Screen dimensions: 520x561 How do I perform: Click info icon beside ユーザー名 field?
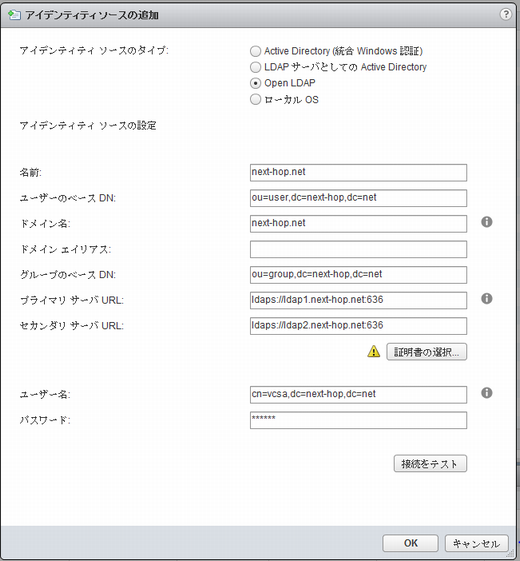(x=486, y=393)
